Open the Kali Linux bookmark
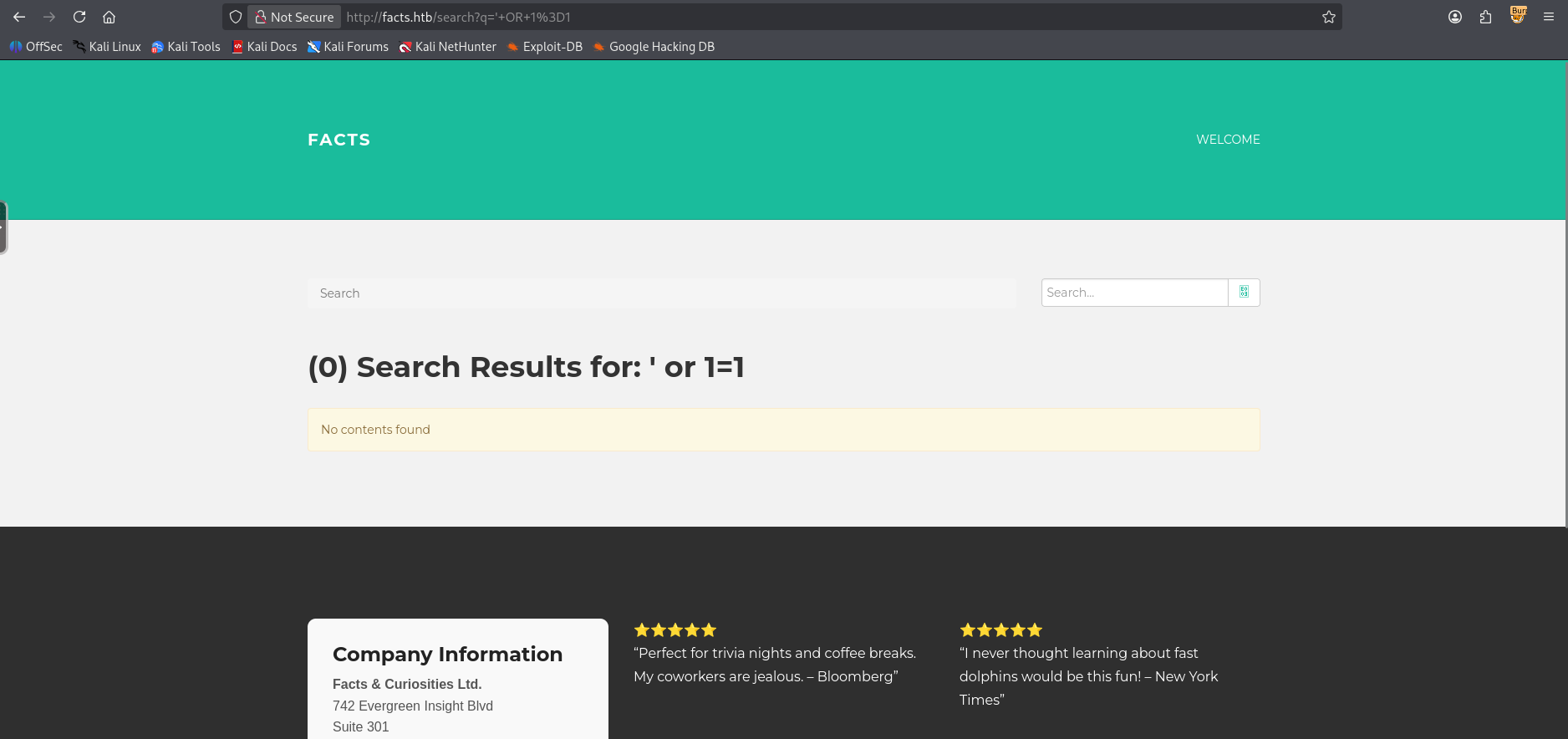The width and height of the screenshot is (1568, 739). click(x=107, y=47)
